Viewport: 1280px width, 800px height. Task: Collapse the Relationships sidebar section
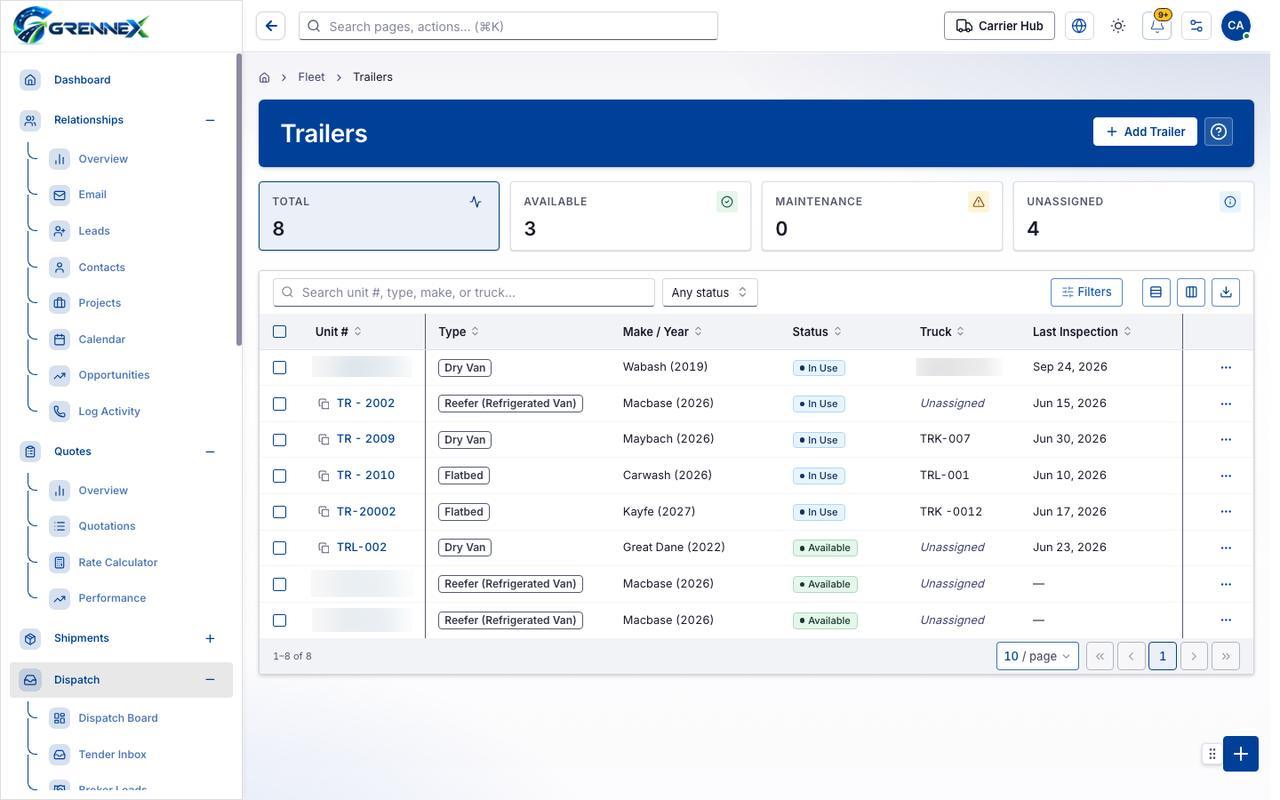(x=210, y=120)
